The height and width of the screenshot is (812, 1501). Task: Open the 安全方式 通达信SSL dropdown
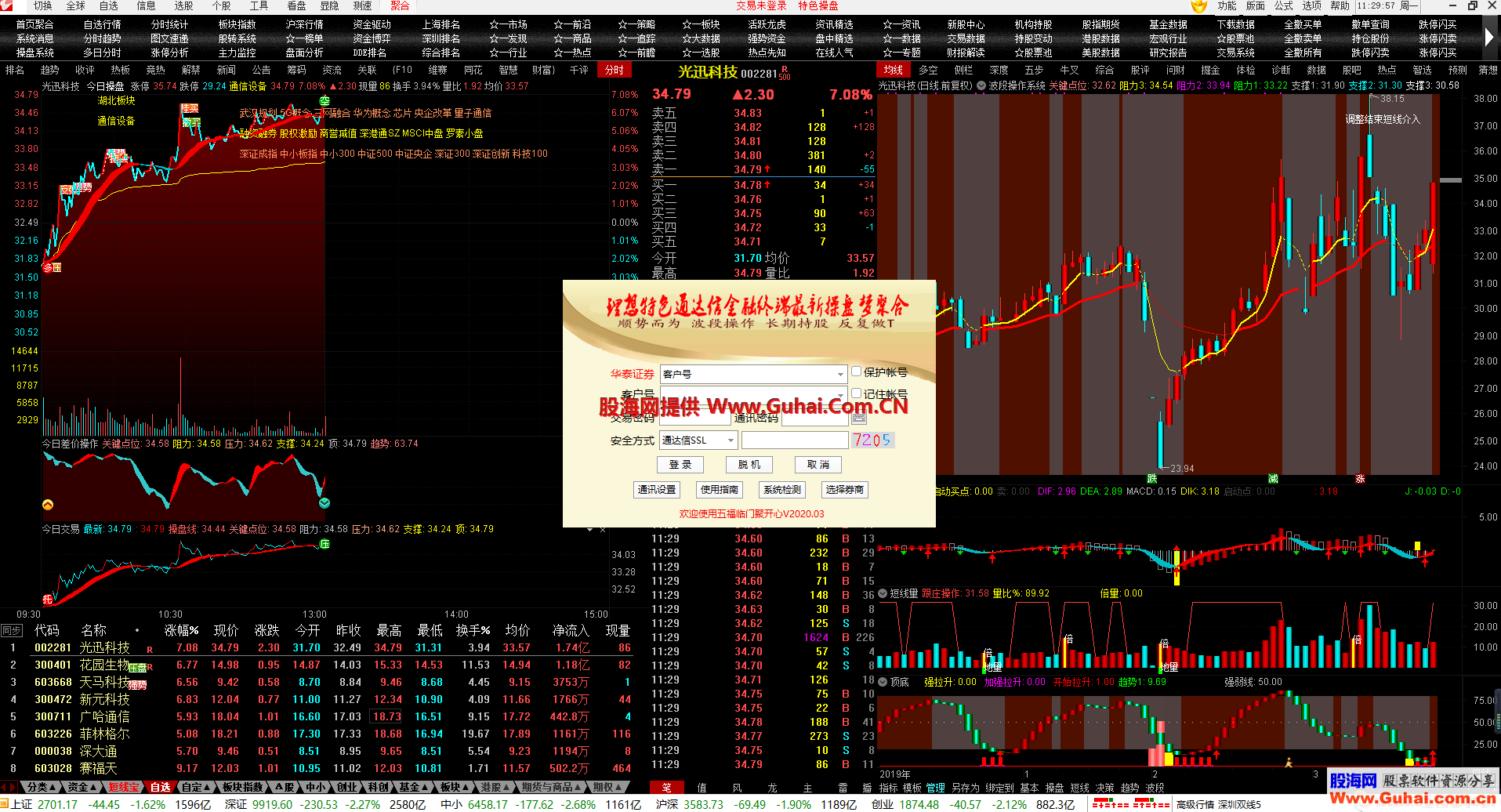click(x=698, y=440)
